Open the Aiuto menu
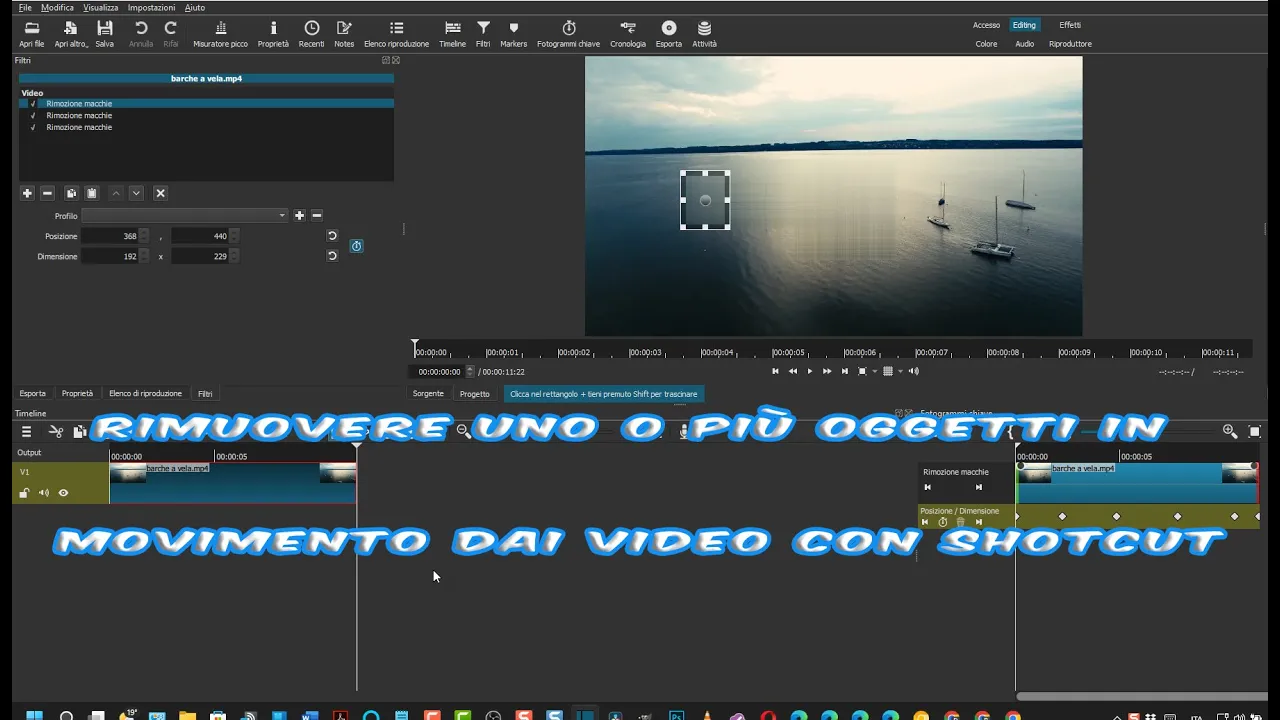1280x720 pixels. click(195, 7)
